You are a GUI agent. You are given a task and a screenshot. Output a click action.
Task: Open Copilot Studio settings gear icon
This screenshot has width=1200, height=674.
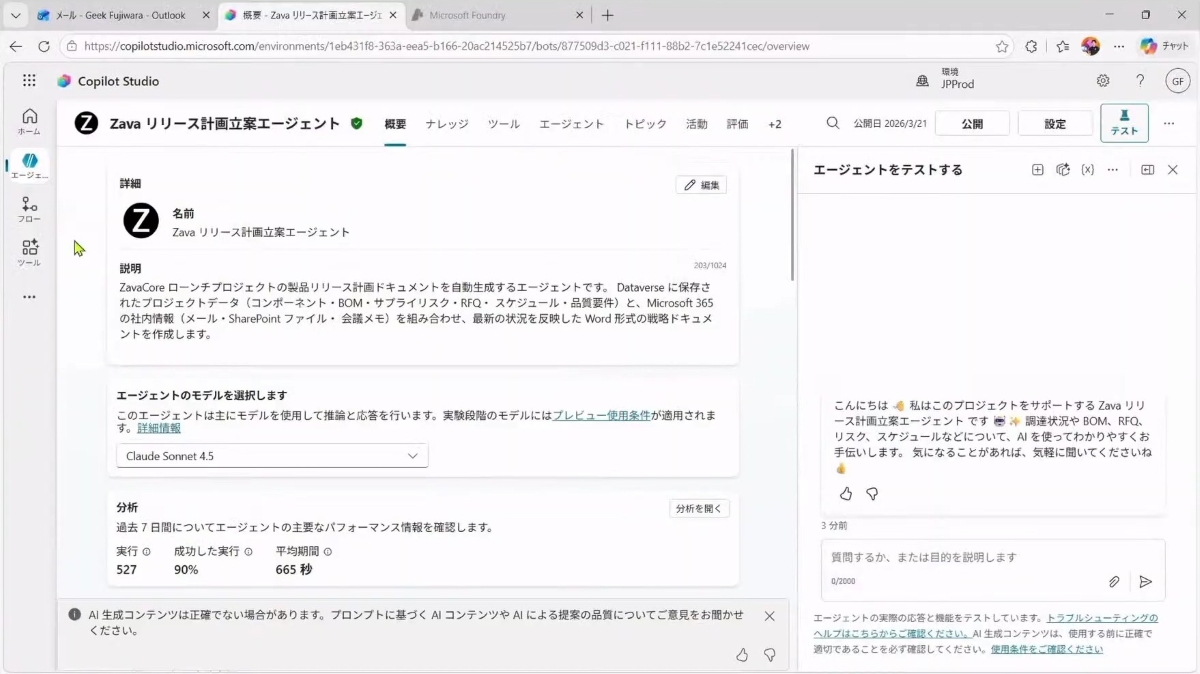coord(1103,81)
